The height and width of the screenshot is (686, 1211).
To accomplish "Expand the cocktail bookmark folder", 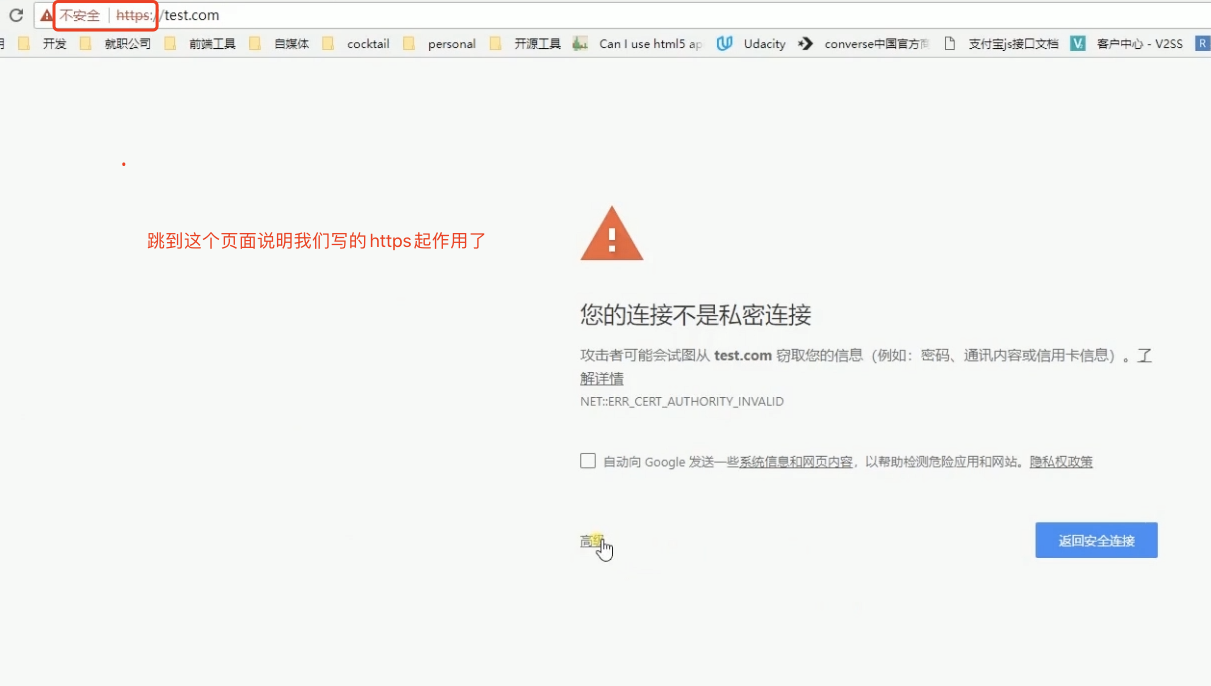I will [x=356, y=44].
